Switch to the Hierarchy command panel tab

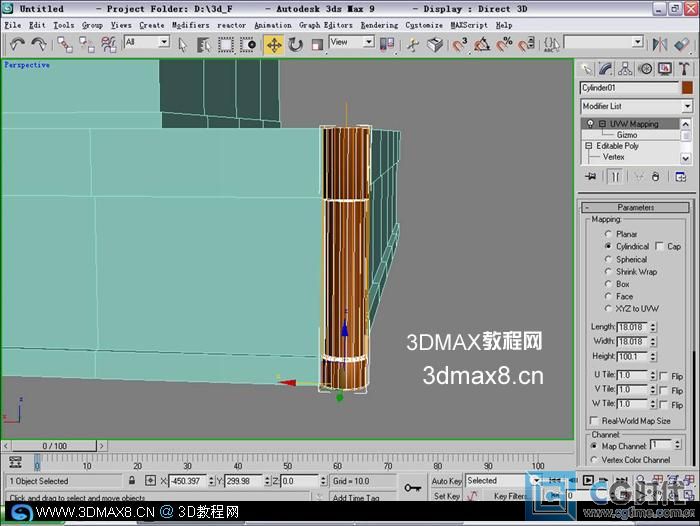[x=625, y=69]
